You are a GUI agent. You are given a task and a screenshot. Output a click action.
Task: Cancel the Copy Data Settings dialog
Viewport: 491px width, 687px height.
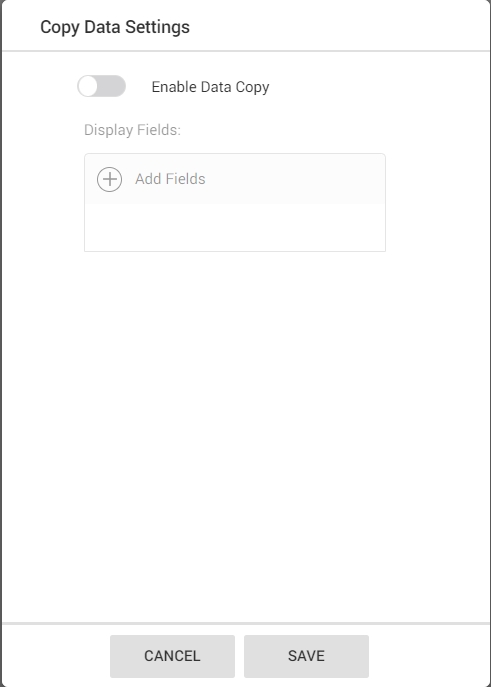tap(172, 656)
